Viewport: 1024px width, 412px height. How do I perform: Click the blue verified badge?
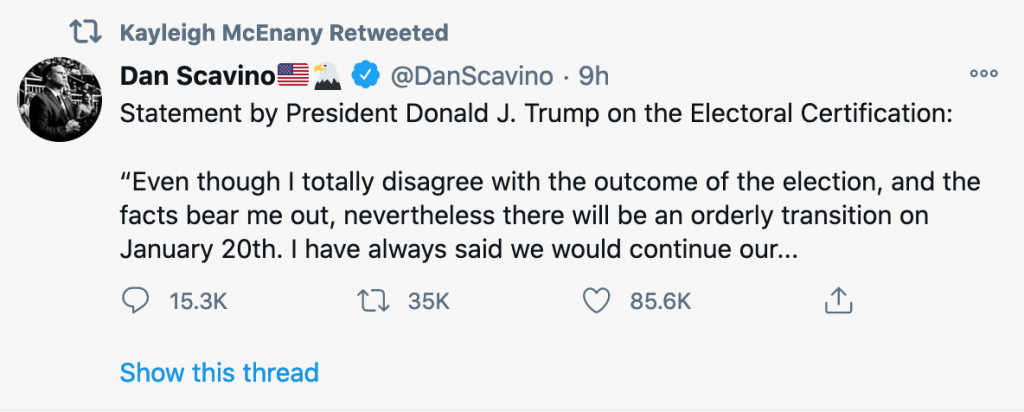[366, 76]
